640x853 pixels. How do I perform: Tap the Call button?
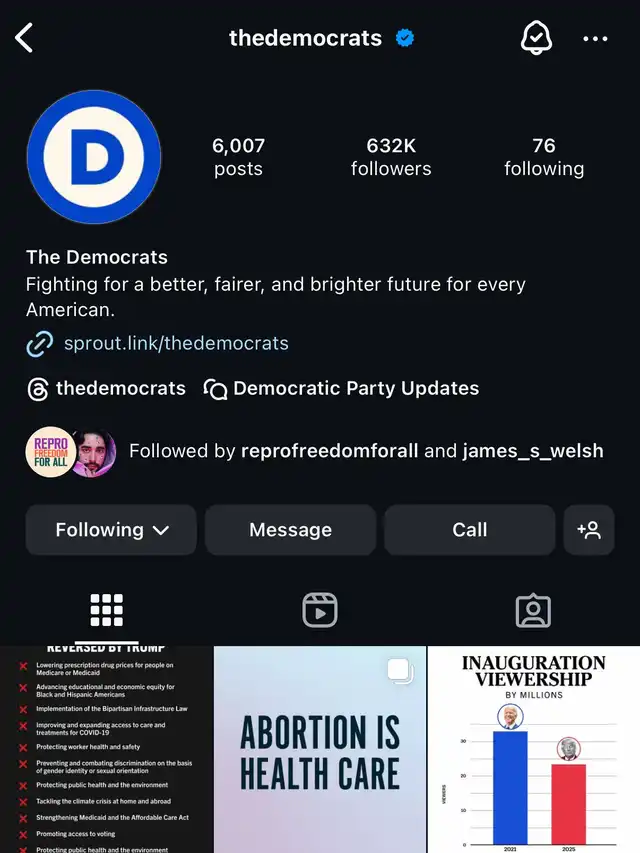470,529
